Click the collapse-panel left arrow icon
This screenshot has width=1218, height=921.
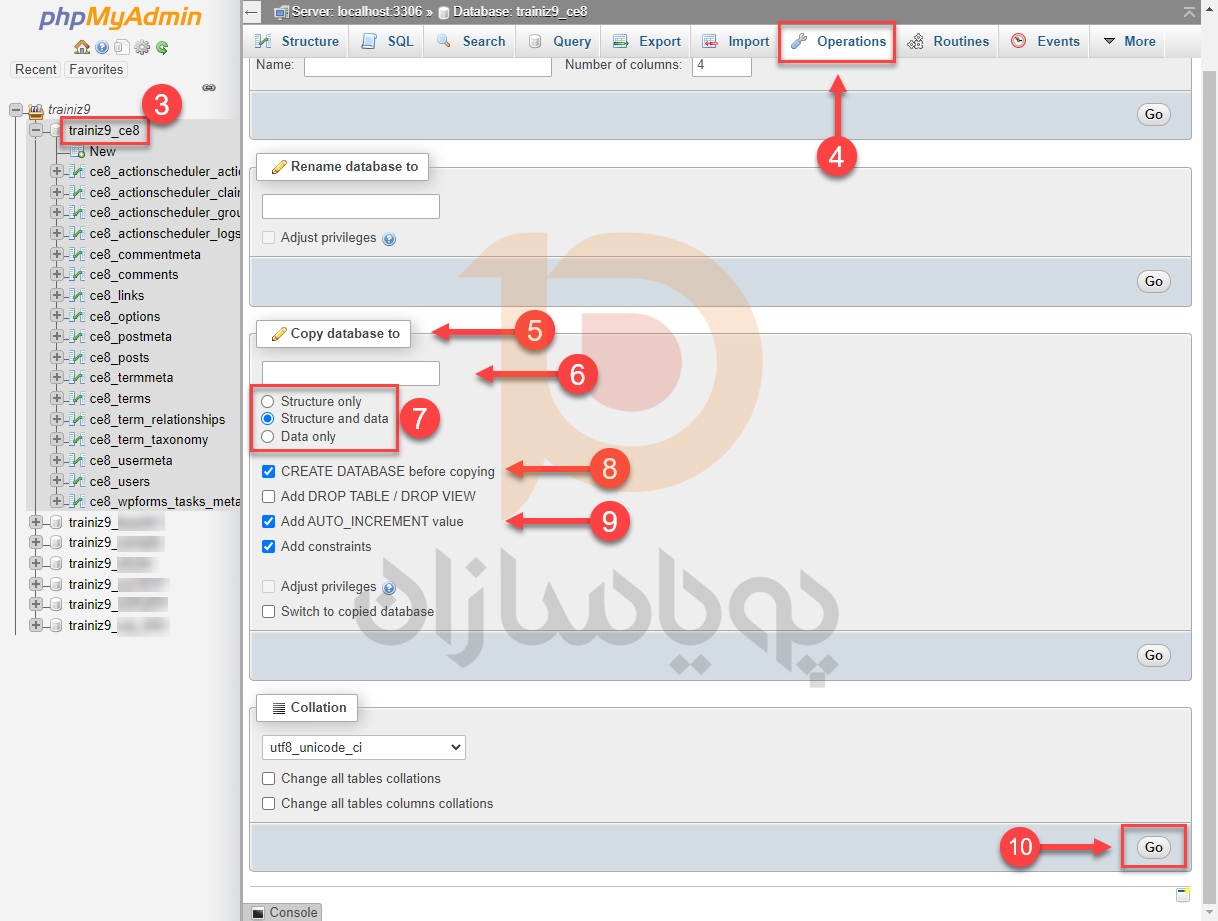pos(252,12)
